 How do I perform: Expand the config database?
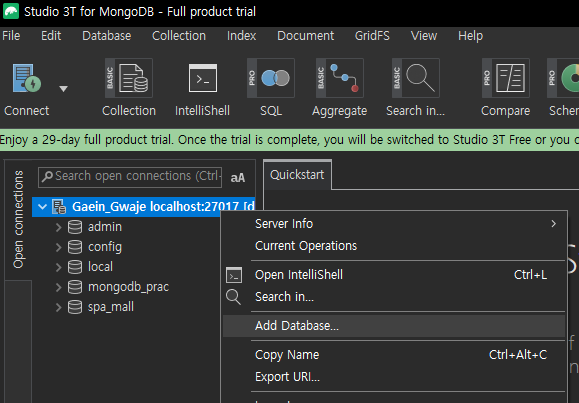[58, 247]
